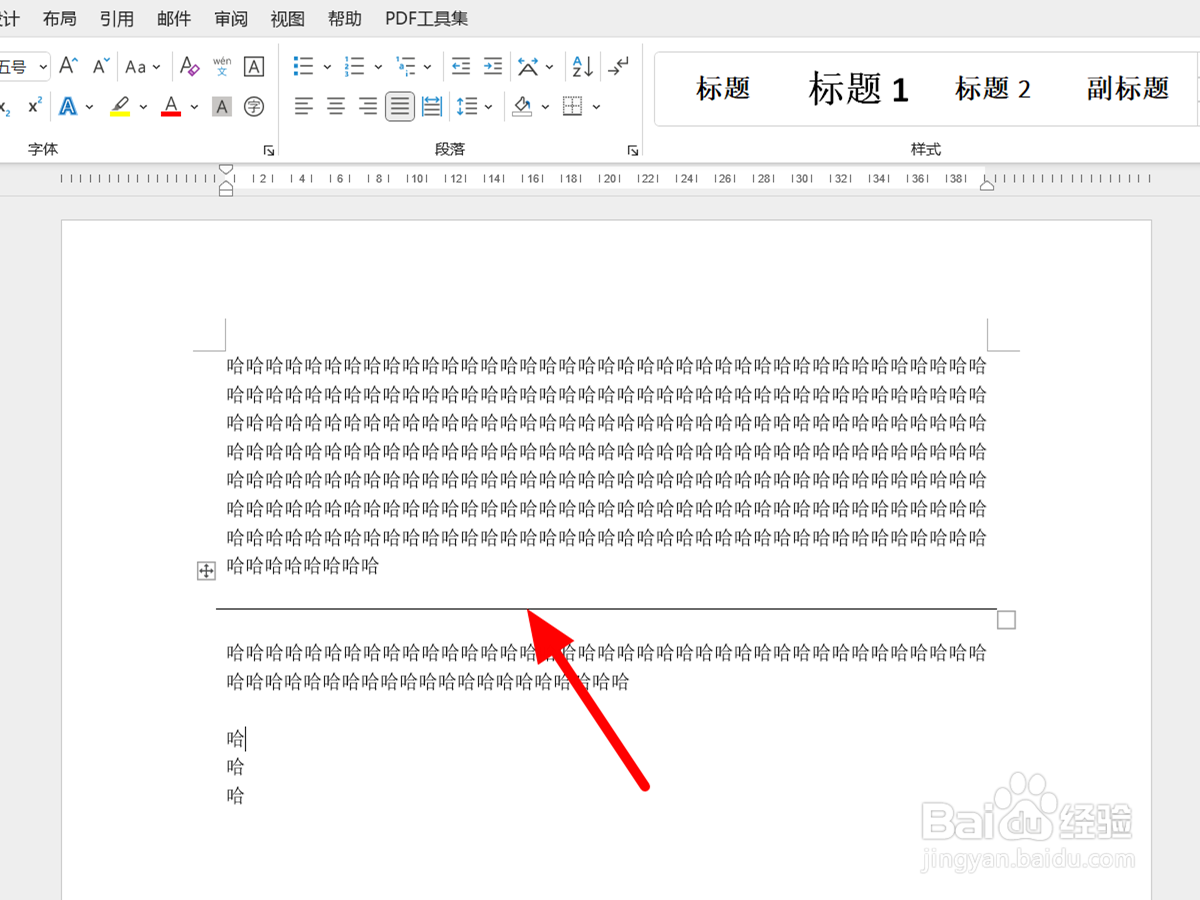Increase paragraph indent
Viewport: 1200px width, 900px height.
(x=492, y=66)
